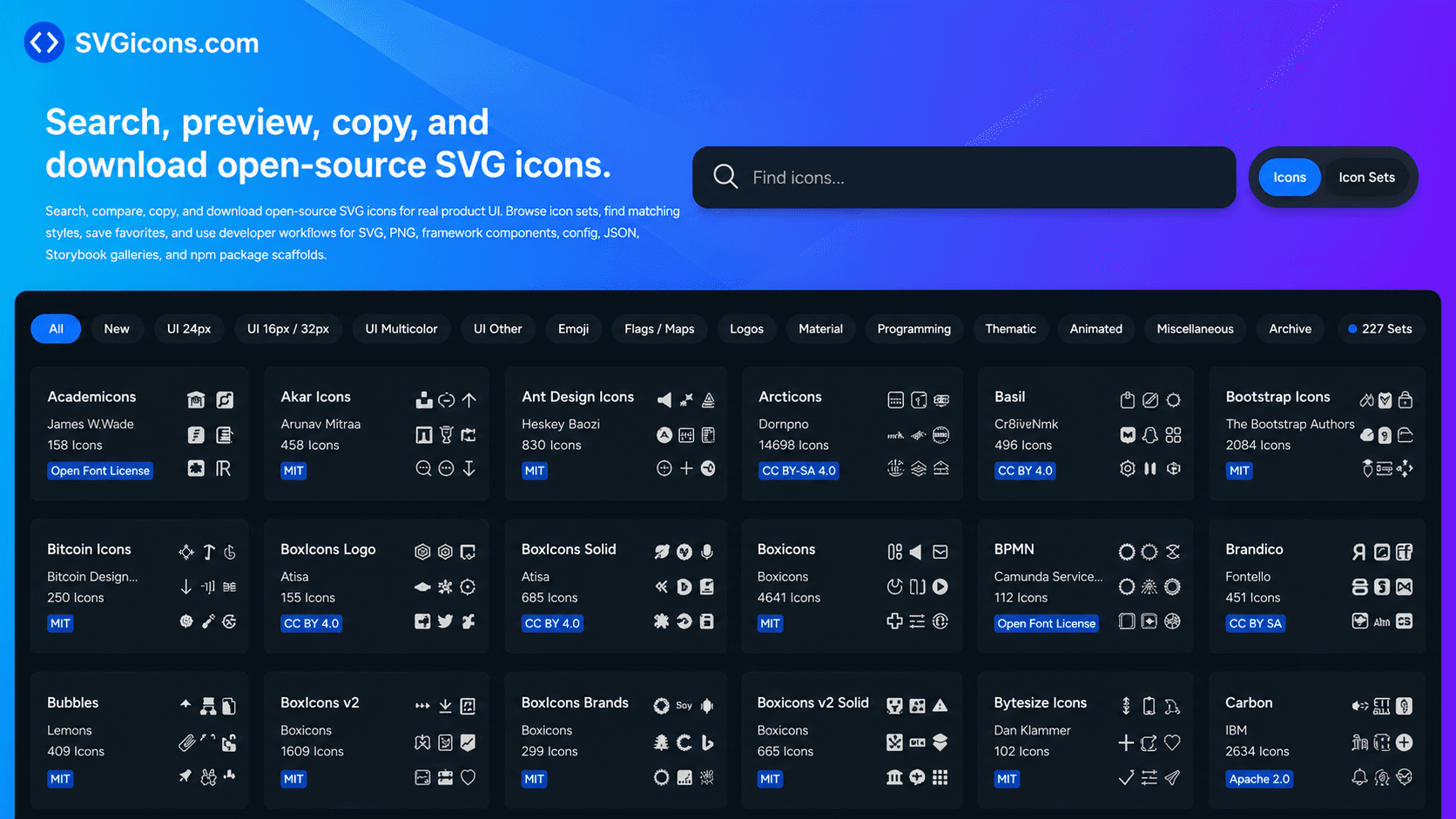The height and width of the screenshot is (819, 1456).
Task: Click the 227 Sets counter chip
Action: (1380, 329)
